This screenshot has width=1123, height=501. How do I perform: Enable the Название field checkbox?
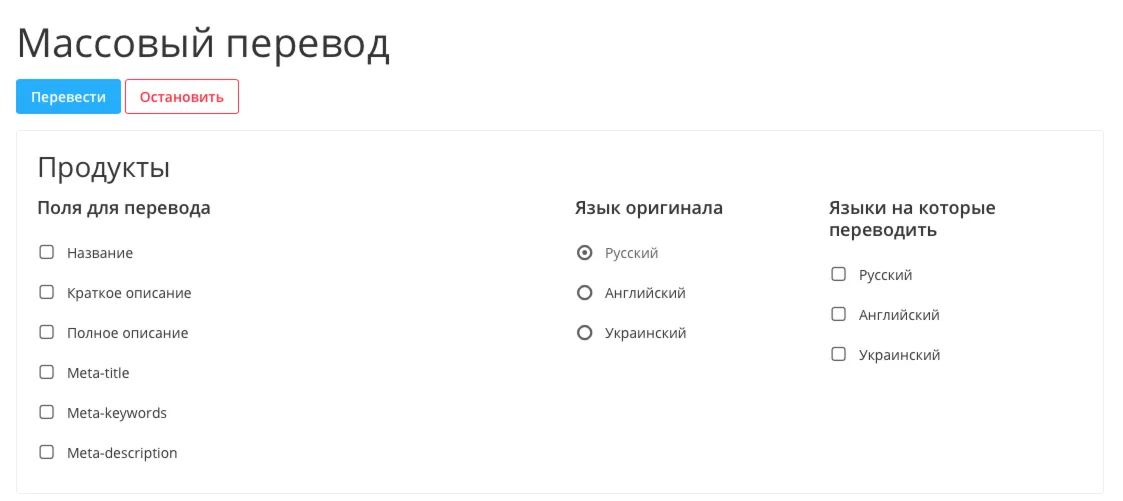46,253
